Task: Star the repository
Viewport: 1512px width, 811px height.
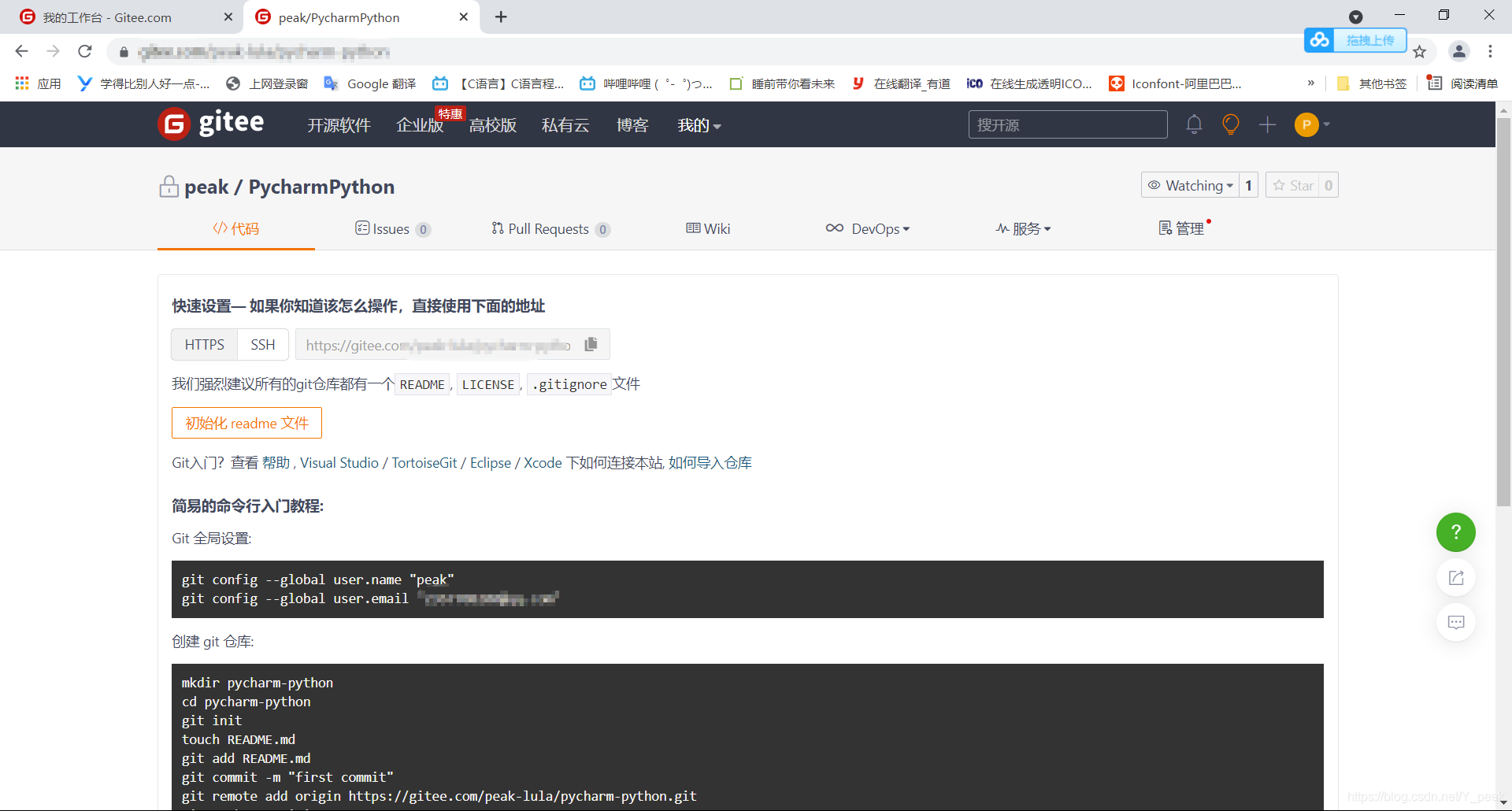Action: (1293, 185)
